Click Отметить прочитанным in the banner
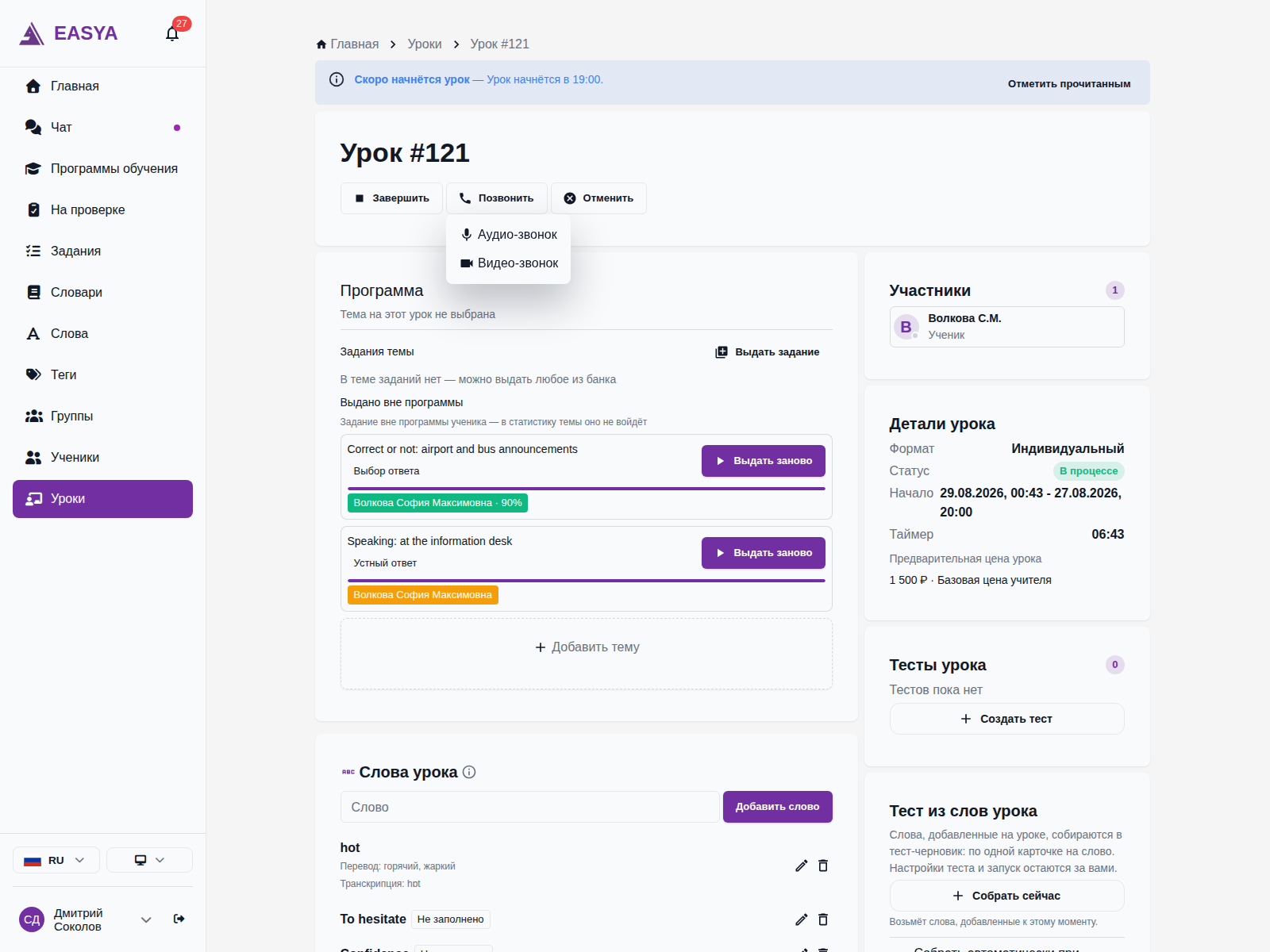Image resolution: width=1270 pixels, height=952 pixels. pyautogui.click(x=1069, y=83)
